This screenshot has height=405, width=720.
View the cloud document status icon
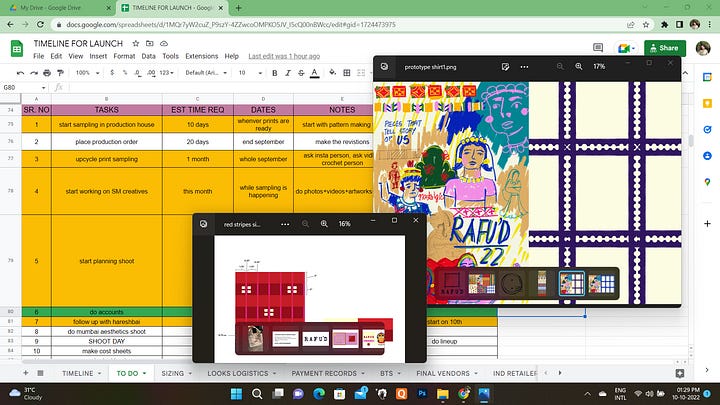coord(164,43)
